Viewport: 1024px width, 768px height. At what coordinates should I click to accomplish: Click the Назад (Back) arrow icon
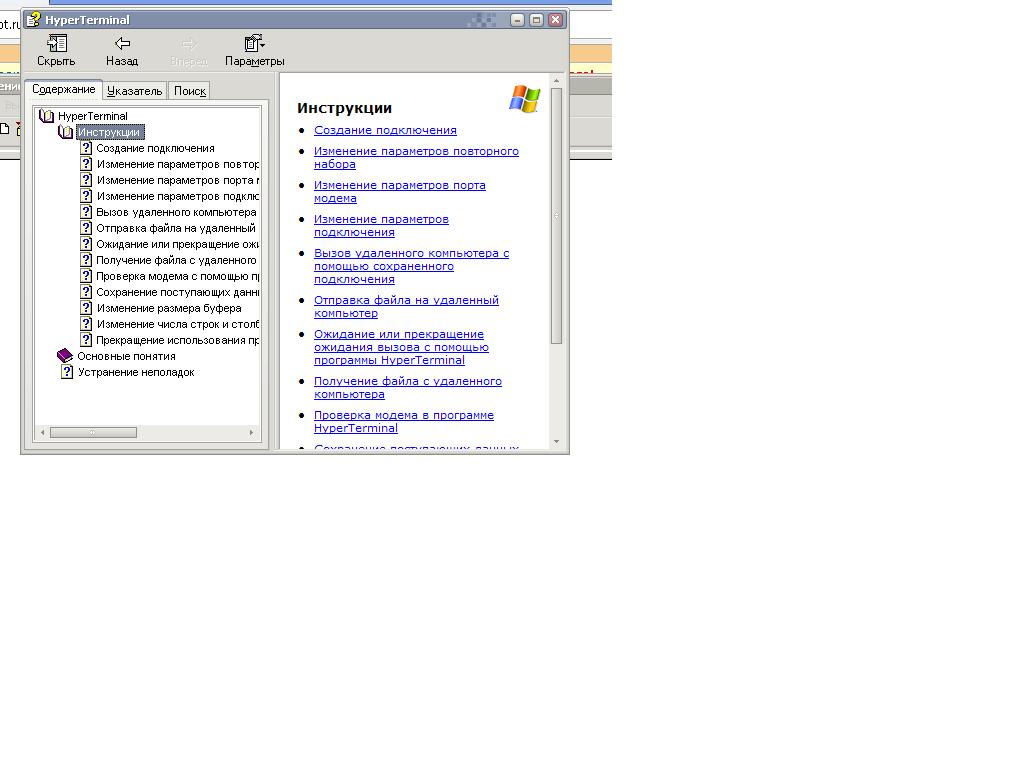(122, 43)
